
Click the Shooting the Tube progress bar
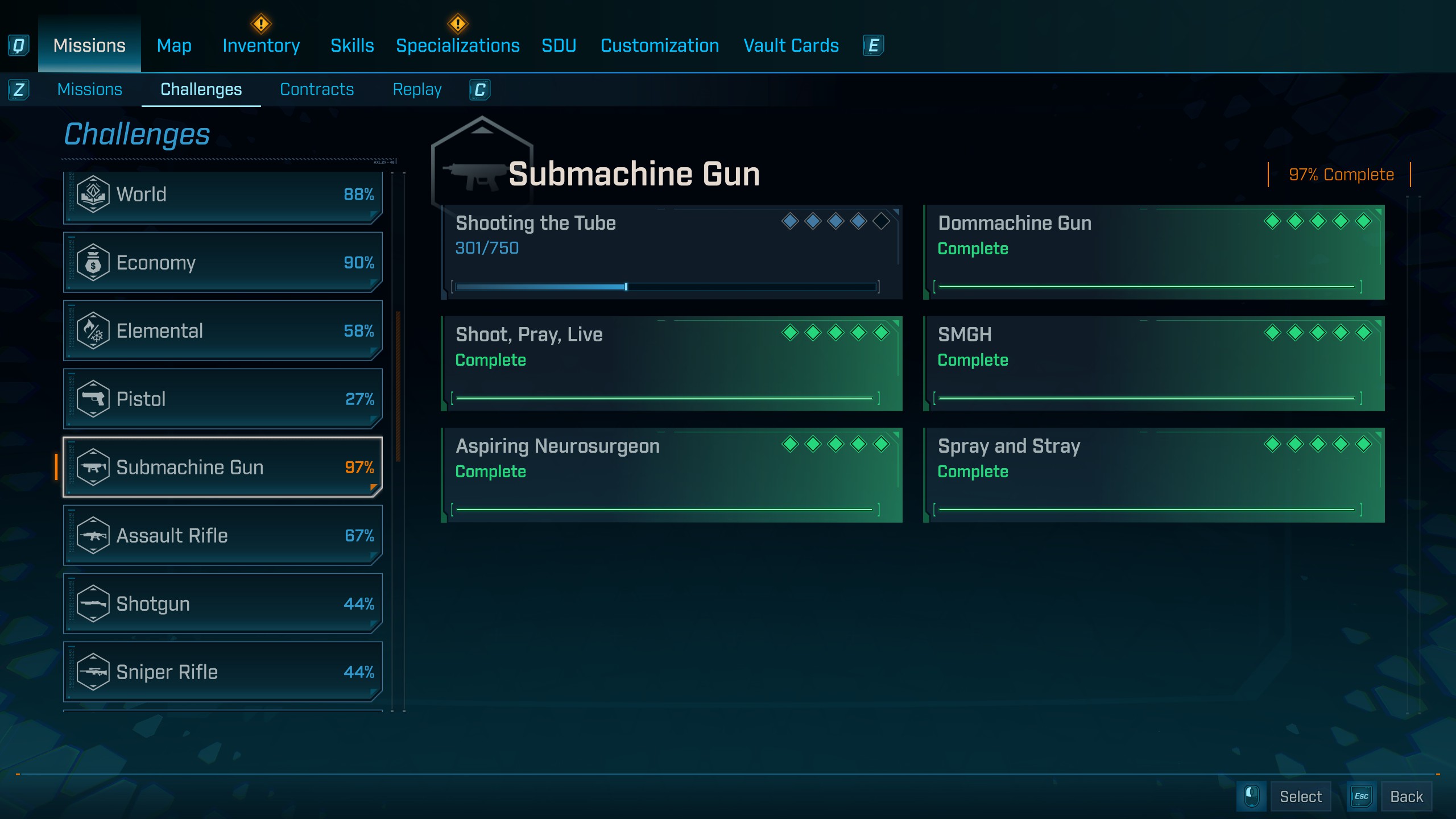(665, 287)
